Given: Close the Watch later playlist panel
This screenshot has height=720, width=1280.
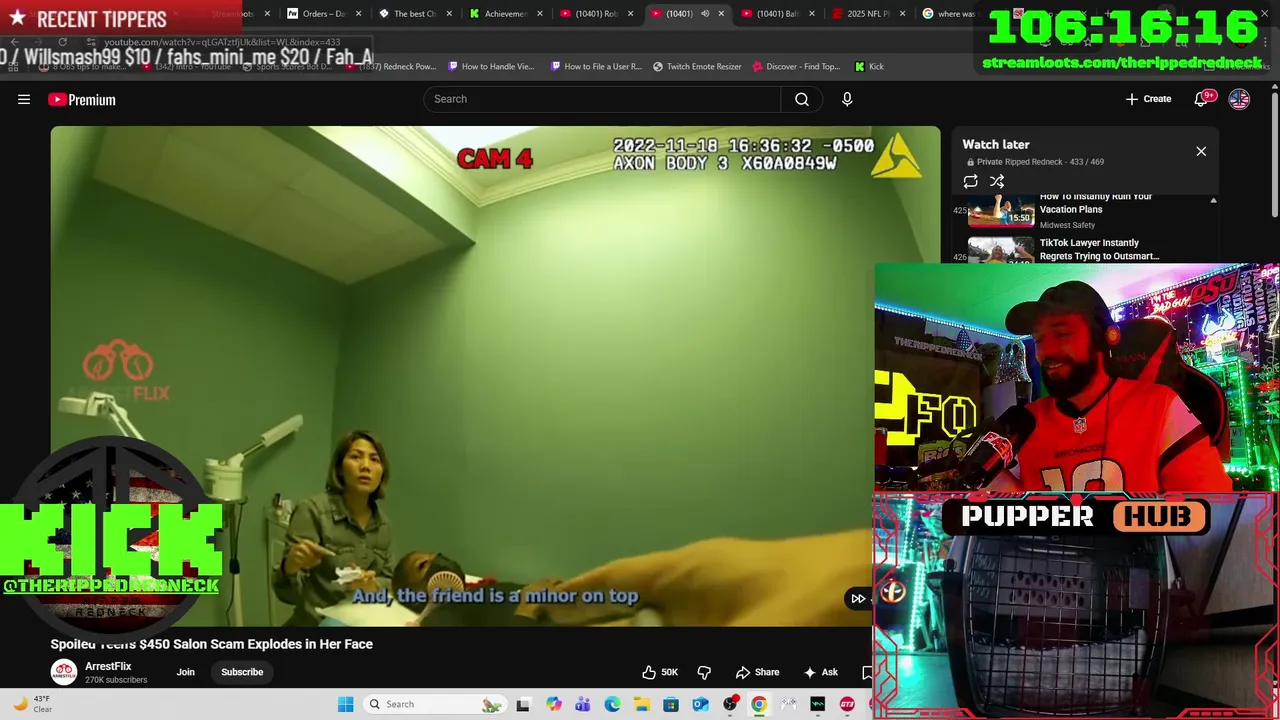Looking at the screenshot, I should pos(1201,151).
